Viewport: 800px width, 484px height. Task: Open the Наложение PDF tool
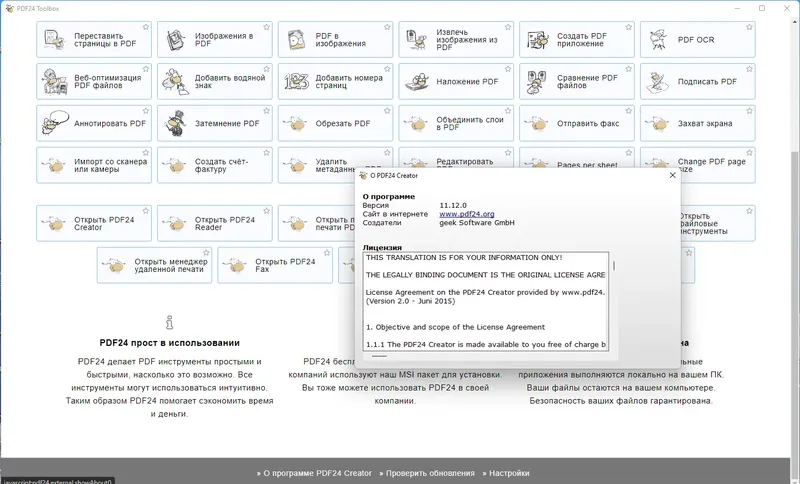click(x=456, y=82)
